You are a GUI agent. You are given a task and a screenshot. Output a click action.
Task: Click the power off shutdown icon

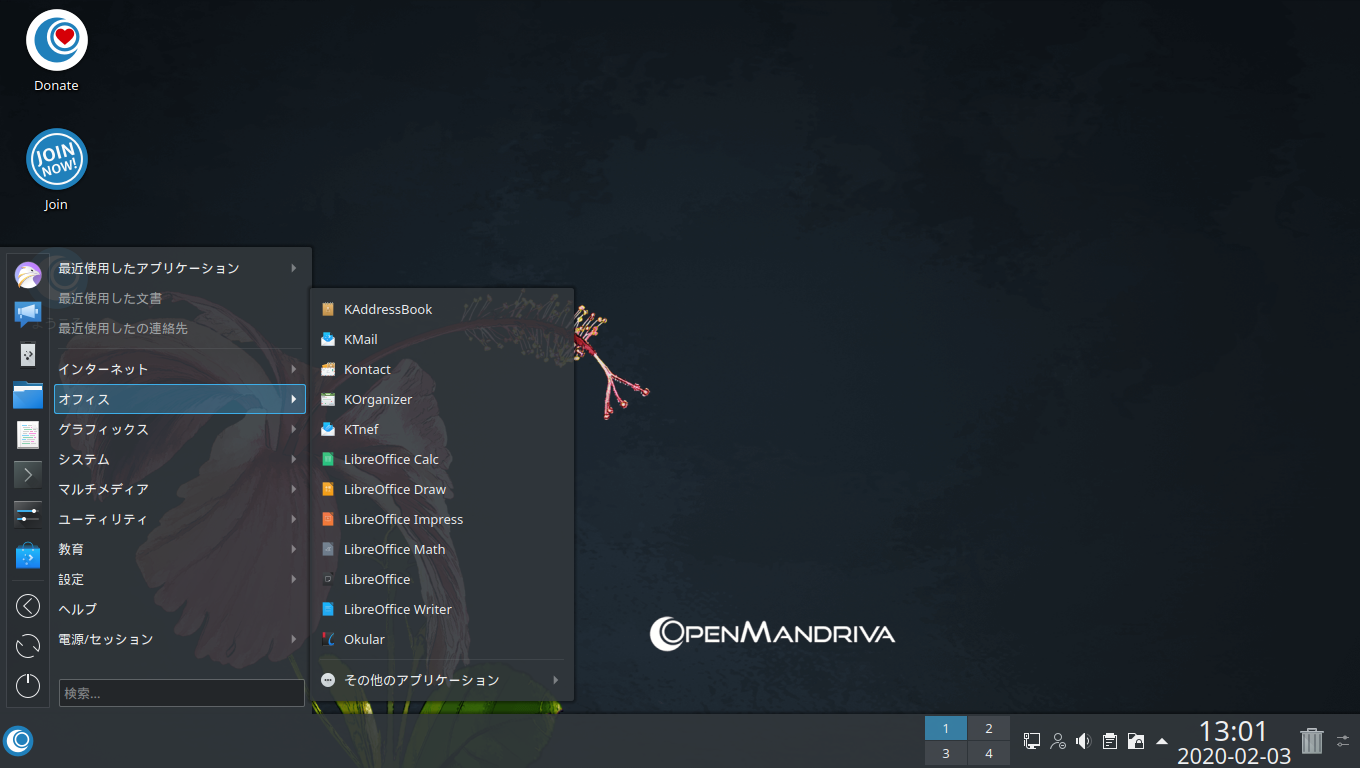[28, 686]
